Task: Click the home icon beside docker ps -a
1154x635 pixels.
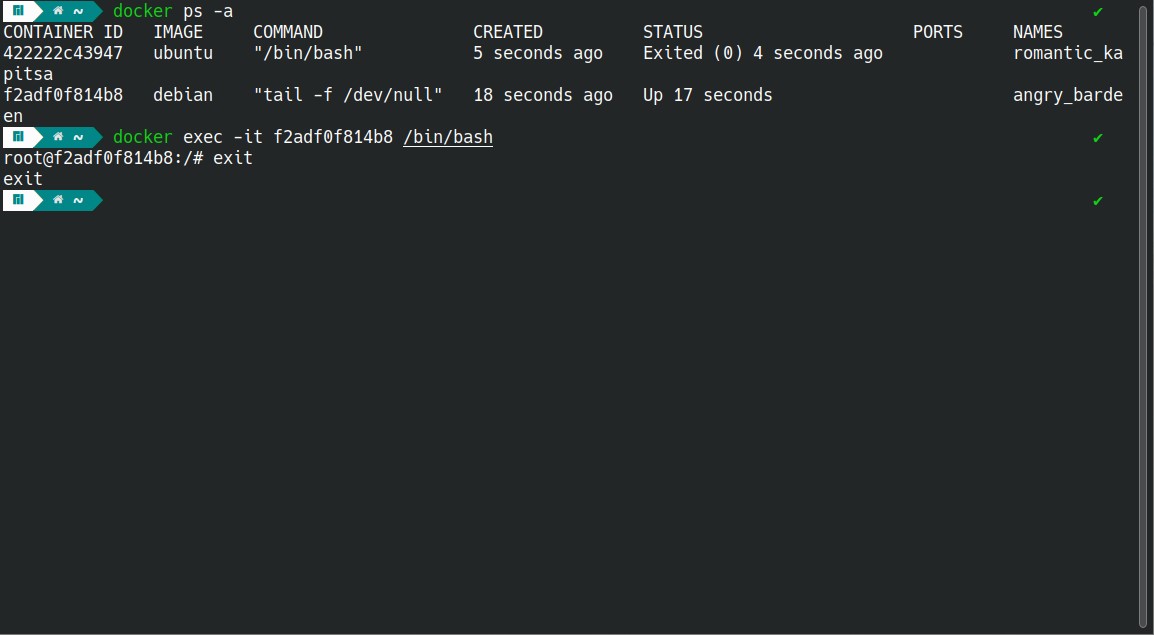Action: tap(58, 11)
